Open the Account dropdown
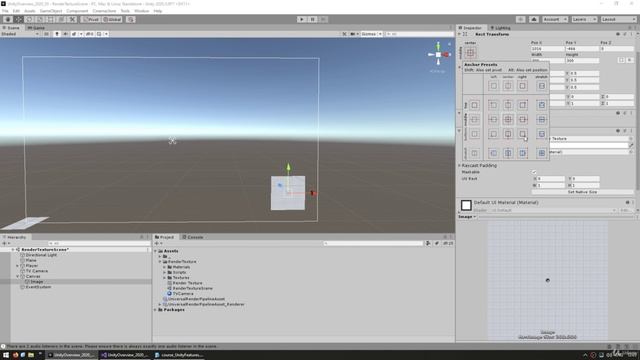The width and height of the screenshot is (640, 360). coord(554,19)
